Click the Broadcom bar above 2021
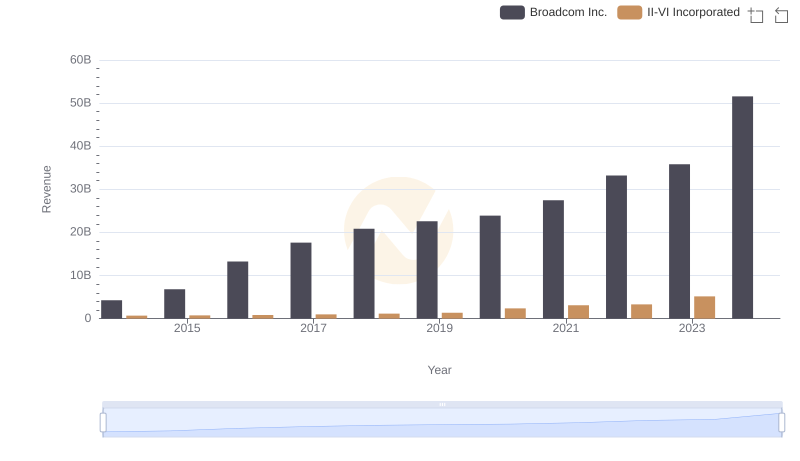The width and height of the screenshot is (800, 461). tap(553, 260)
